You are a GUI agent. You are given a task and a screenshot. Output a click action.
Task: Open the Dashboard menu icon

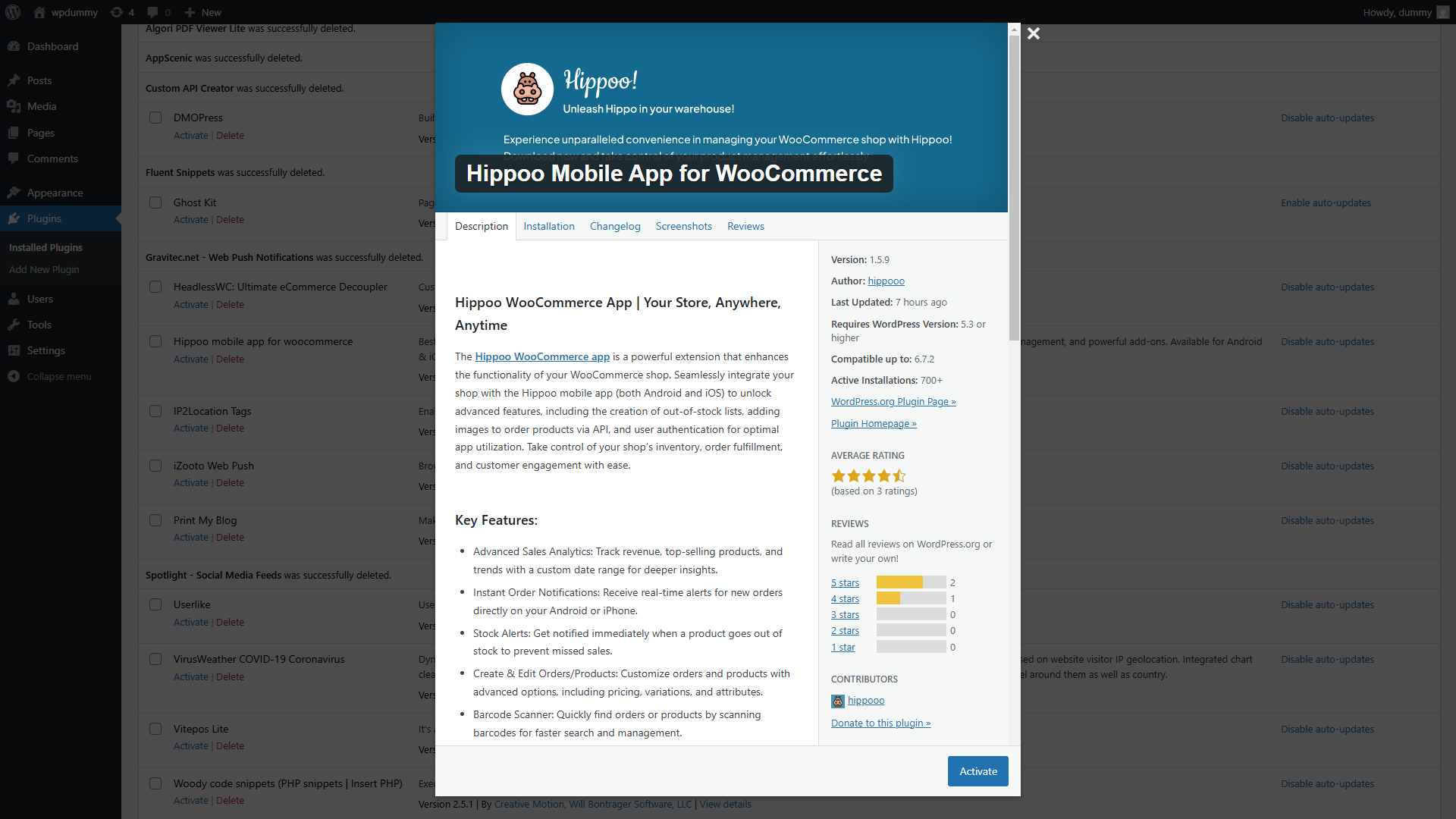point(14,46)
